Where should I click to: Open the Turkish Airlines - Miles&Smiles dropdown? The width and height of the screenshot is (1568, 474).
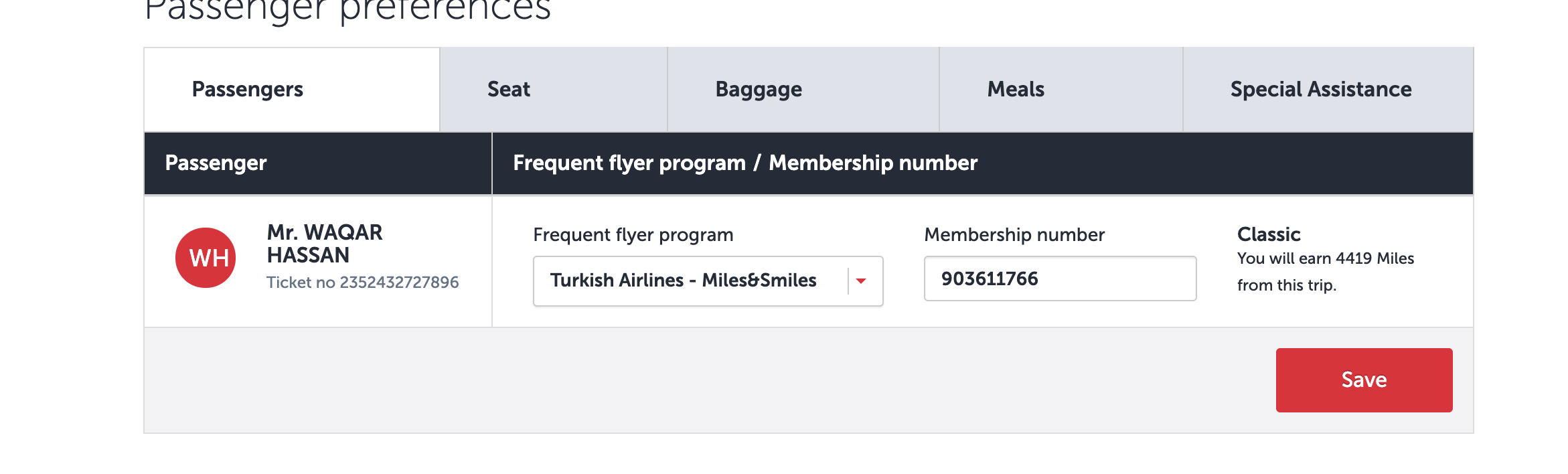click(x=708, y=281)
